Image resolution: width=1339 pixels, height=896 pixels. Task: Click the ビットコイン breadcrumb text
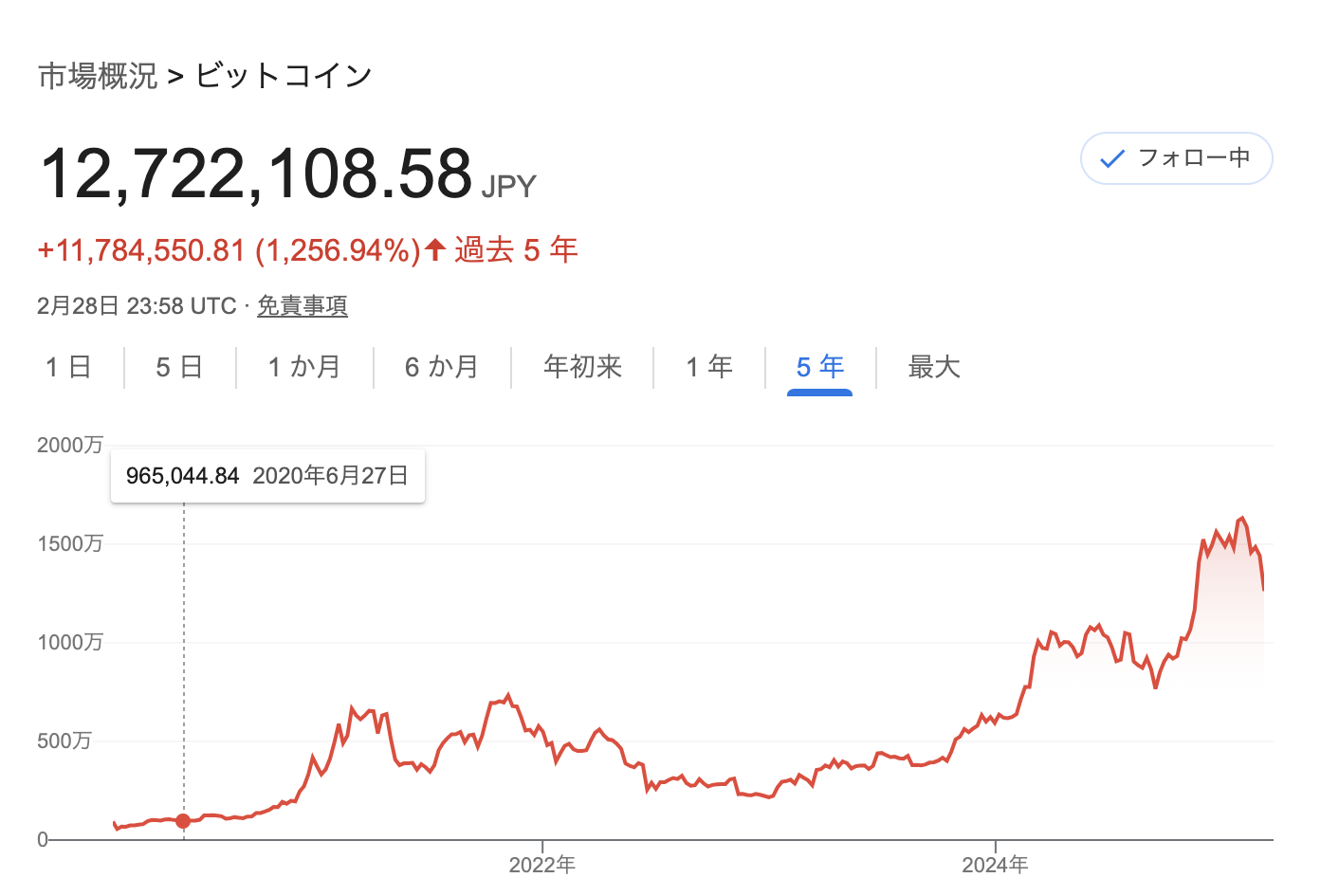tap(284, 76)
